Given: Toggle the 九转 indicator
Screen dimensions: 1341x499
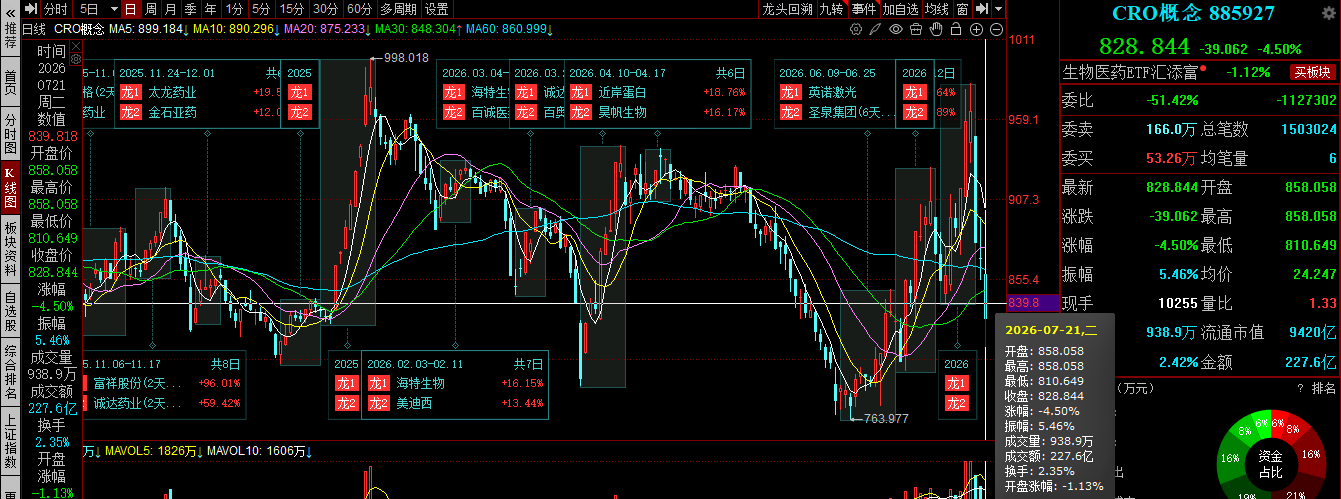Looking at the screenshot, I should pyautogui.click(x=831, y=9).
